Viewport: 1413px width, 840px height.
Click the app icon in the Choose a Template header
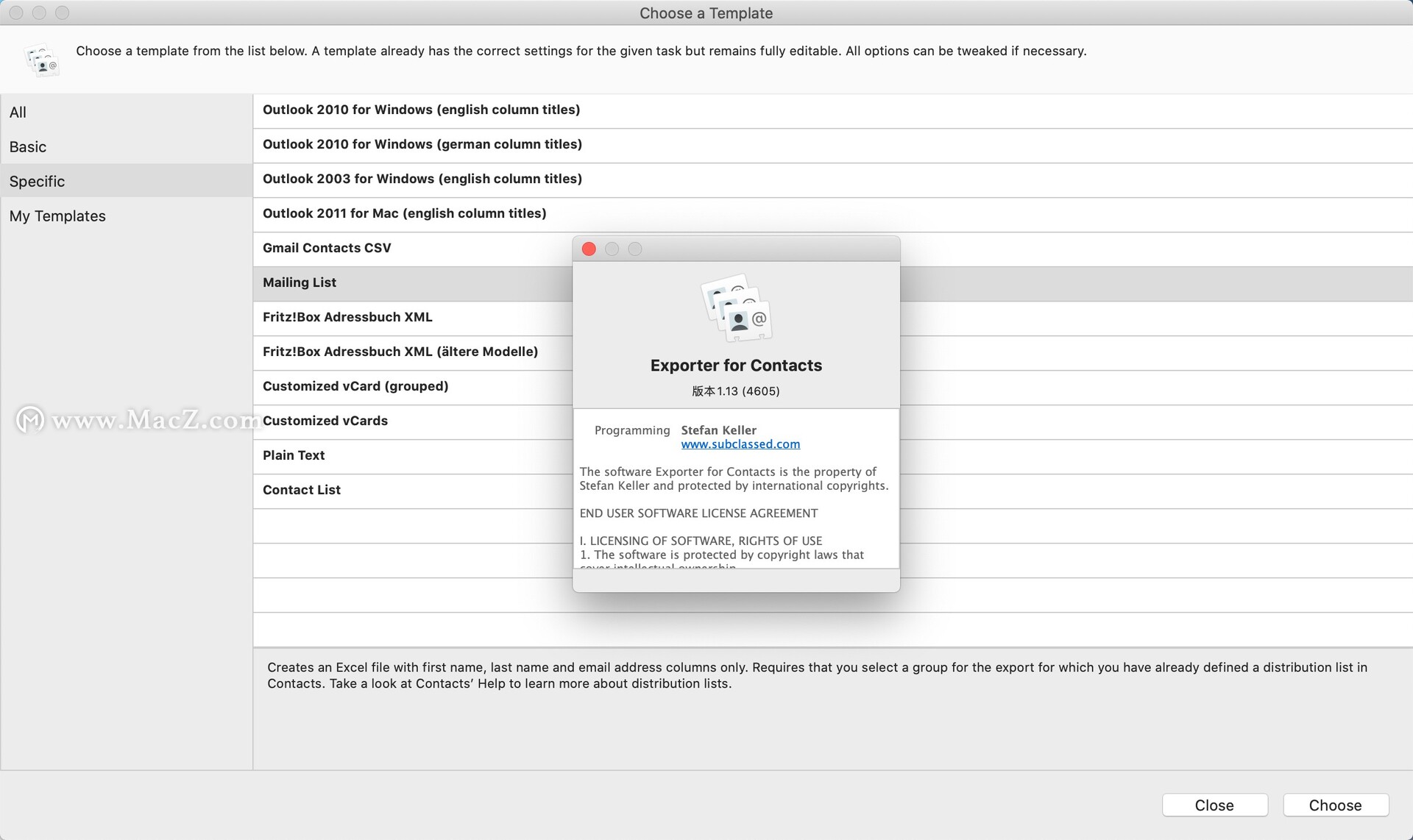click(42, 60)
